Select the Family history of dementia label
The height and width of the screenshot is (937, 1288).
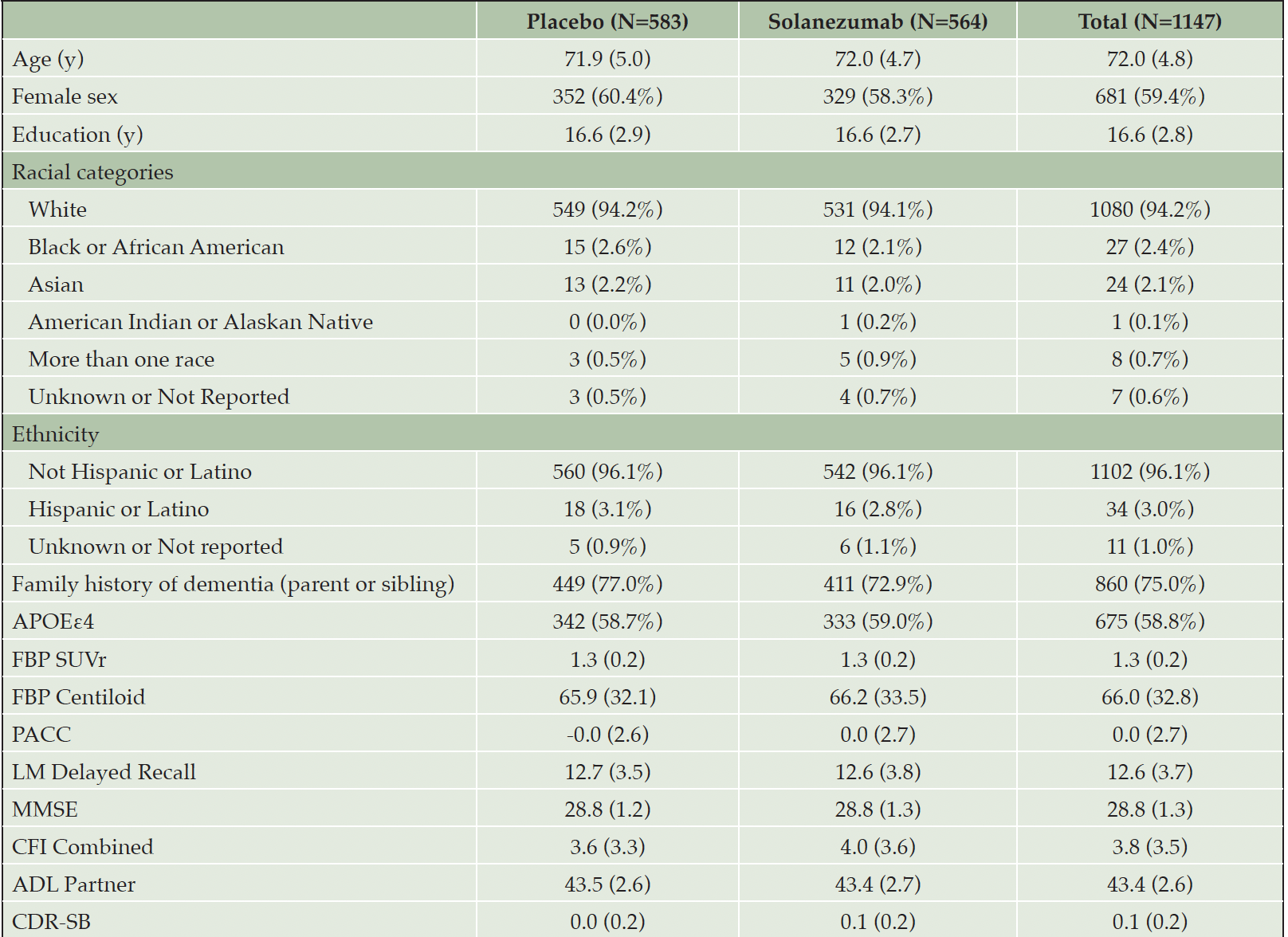pyautogui.click(x=233, y=584)
